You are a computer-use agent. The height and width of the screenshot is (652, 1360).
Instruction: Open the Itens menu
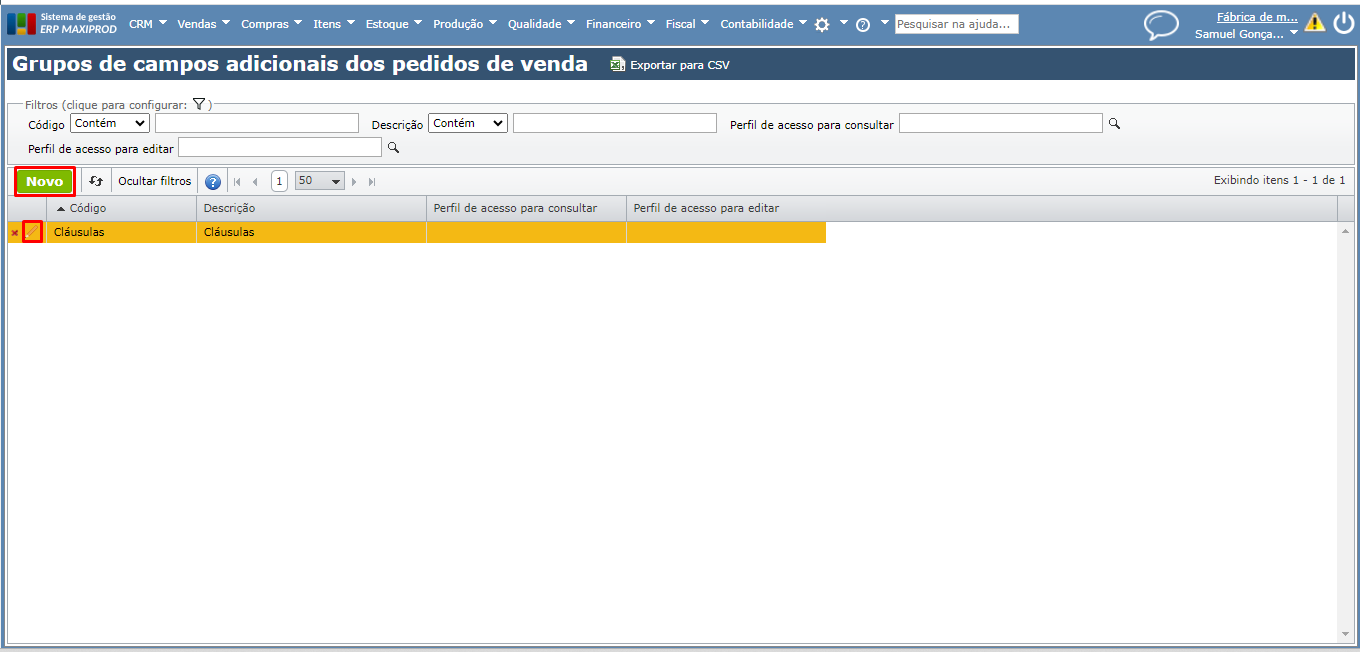click(334, 24)
